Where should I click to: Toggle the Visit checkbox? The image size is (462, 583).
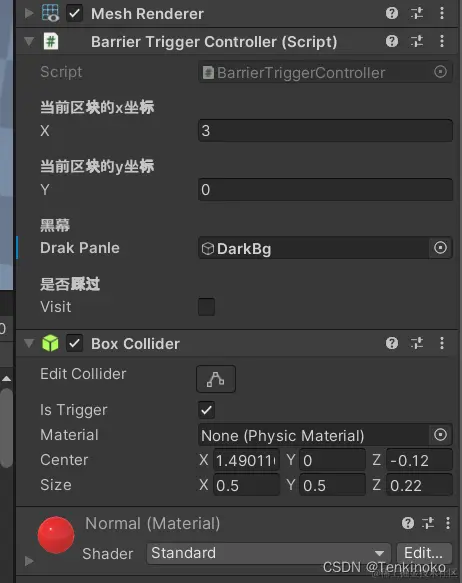207,307
